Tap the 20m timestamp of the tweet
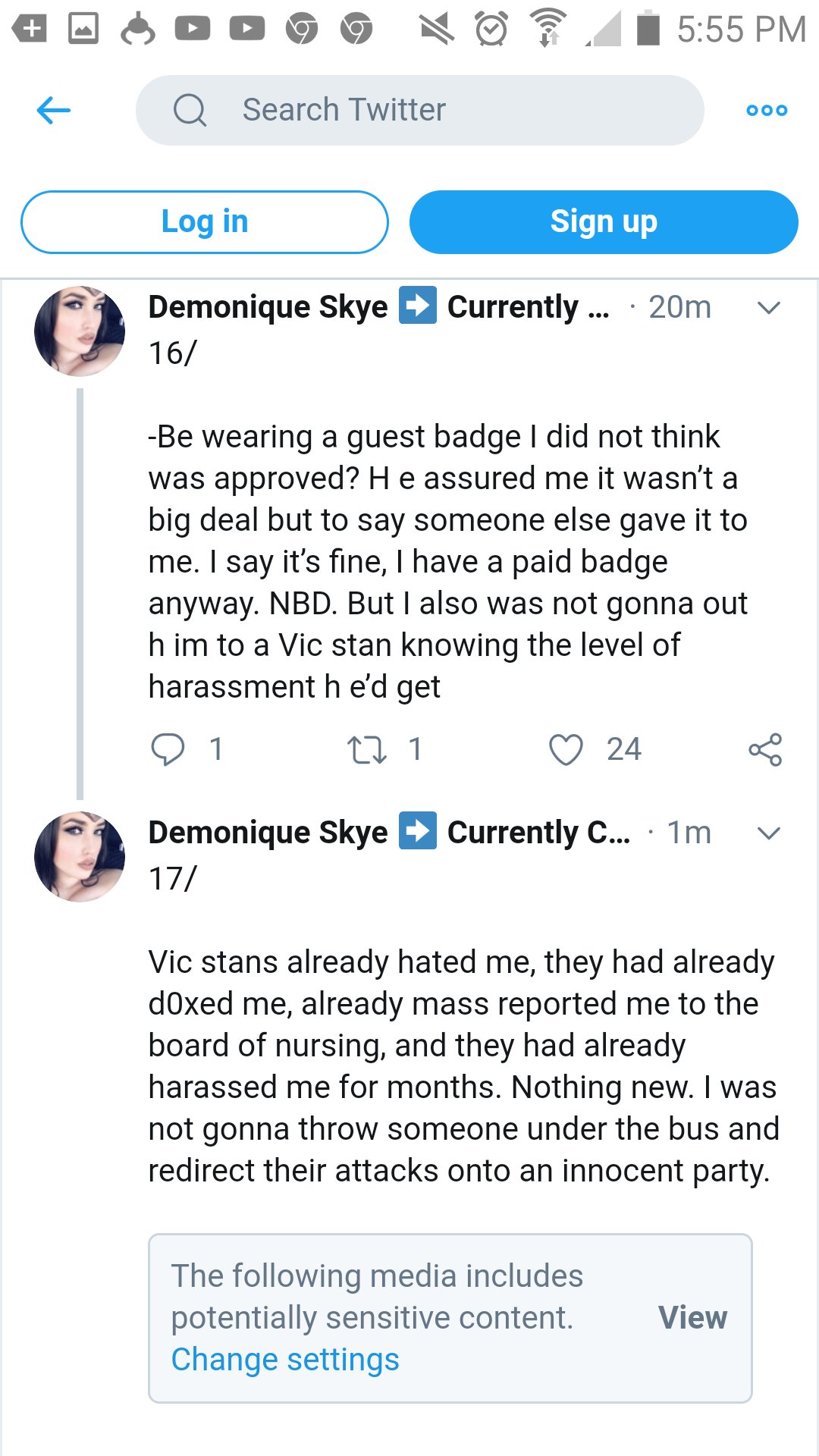Screen dimensions: 819x1456 679,307
